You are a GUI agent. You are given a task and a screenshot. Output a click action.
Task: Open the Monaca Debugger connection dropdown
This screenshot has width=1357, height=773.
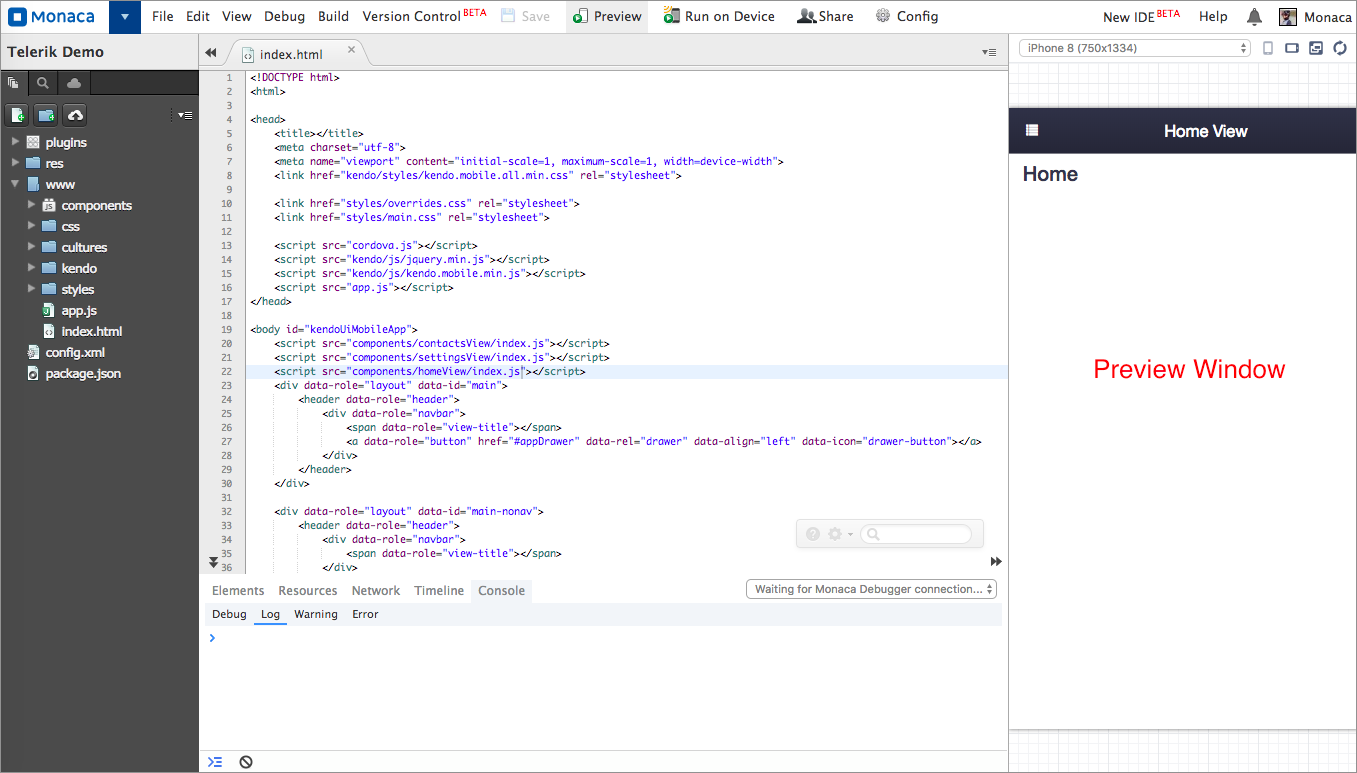tap(871, 589)
